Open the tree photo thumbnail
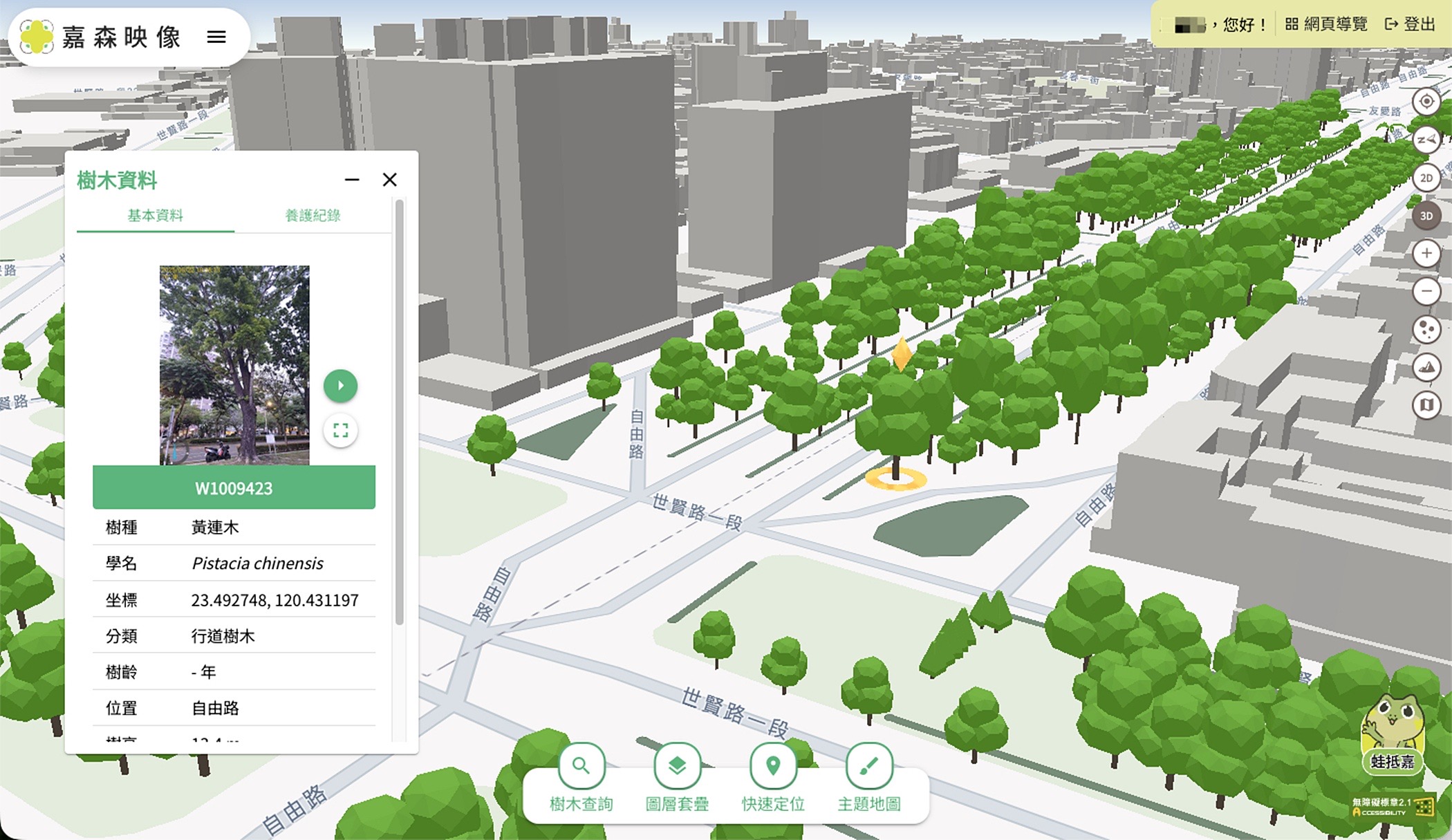The image size is (1452, 840). point(234,365)
